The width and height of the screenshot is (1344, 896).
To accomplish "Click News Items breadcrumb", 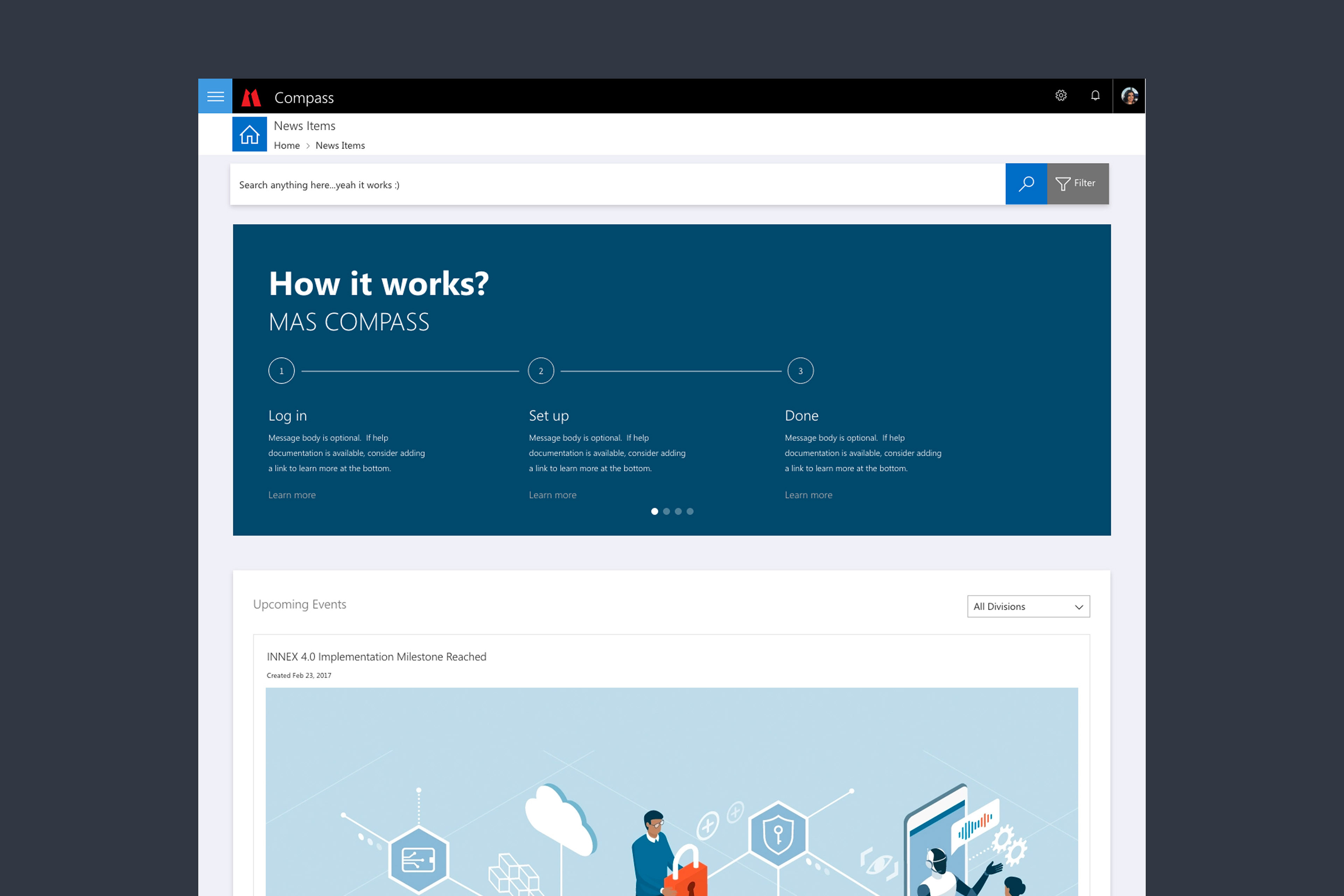I will (x=340, y=146).
